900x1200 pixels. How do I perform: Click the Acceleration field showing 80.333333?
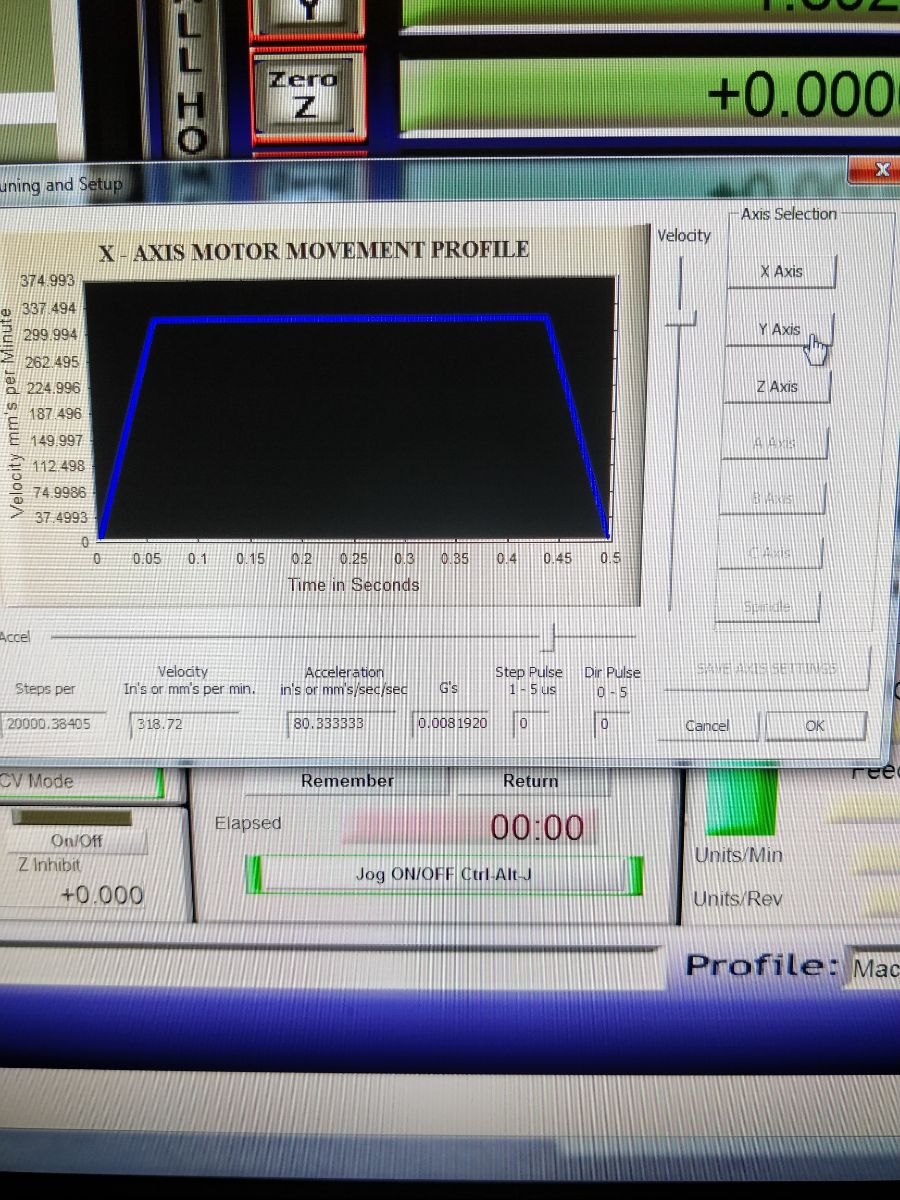click(343, 722)
